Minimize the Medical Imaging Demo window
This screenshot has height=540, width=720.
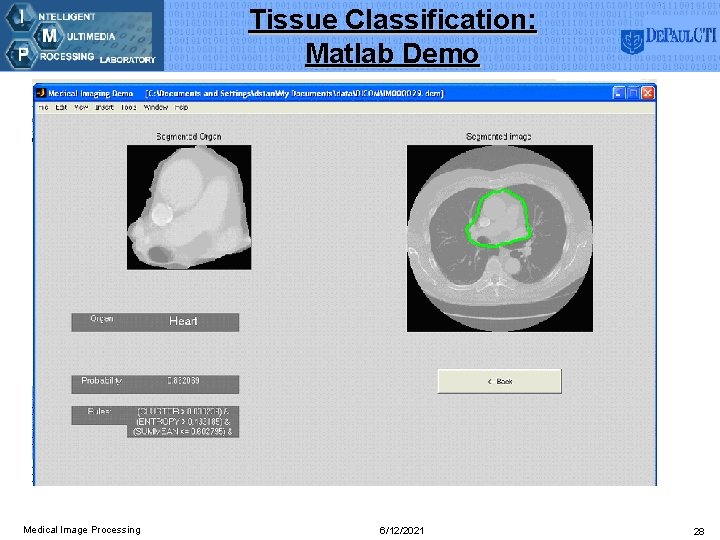pos(619,93)
